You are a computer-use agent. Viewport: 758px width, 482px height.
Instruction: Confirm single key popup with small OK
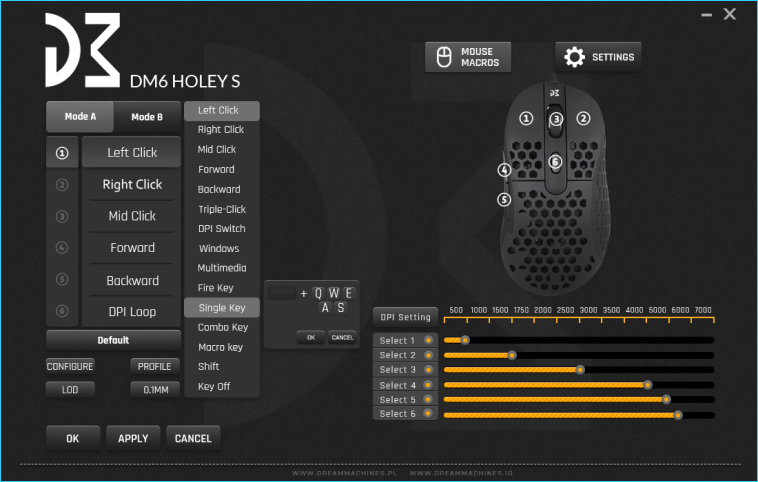311,337
